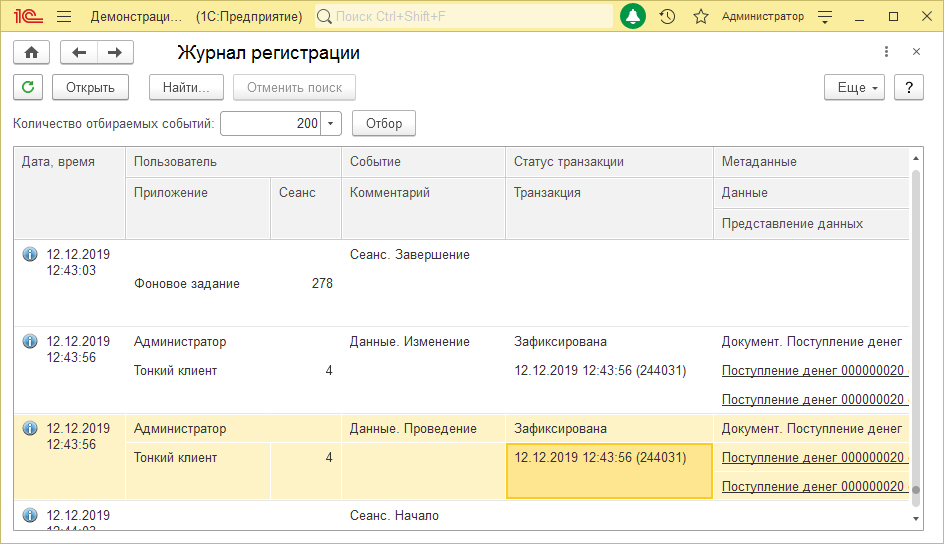Open notifications bell icon

tap(633, 16)
